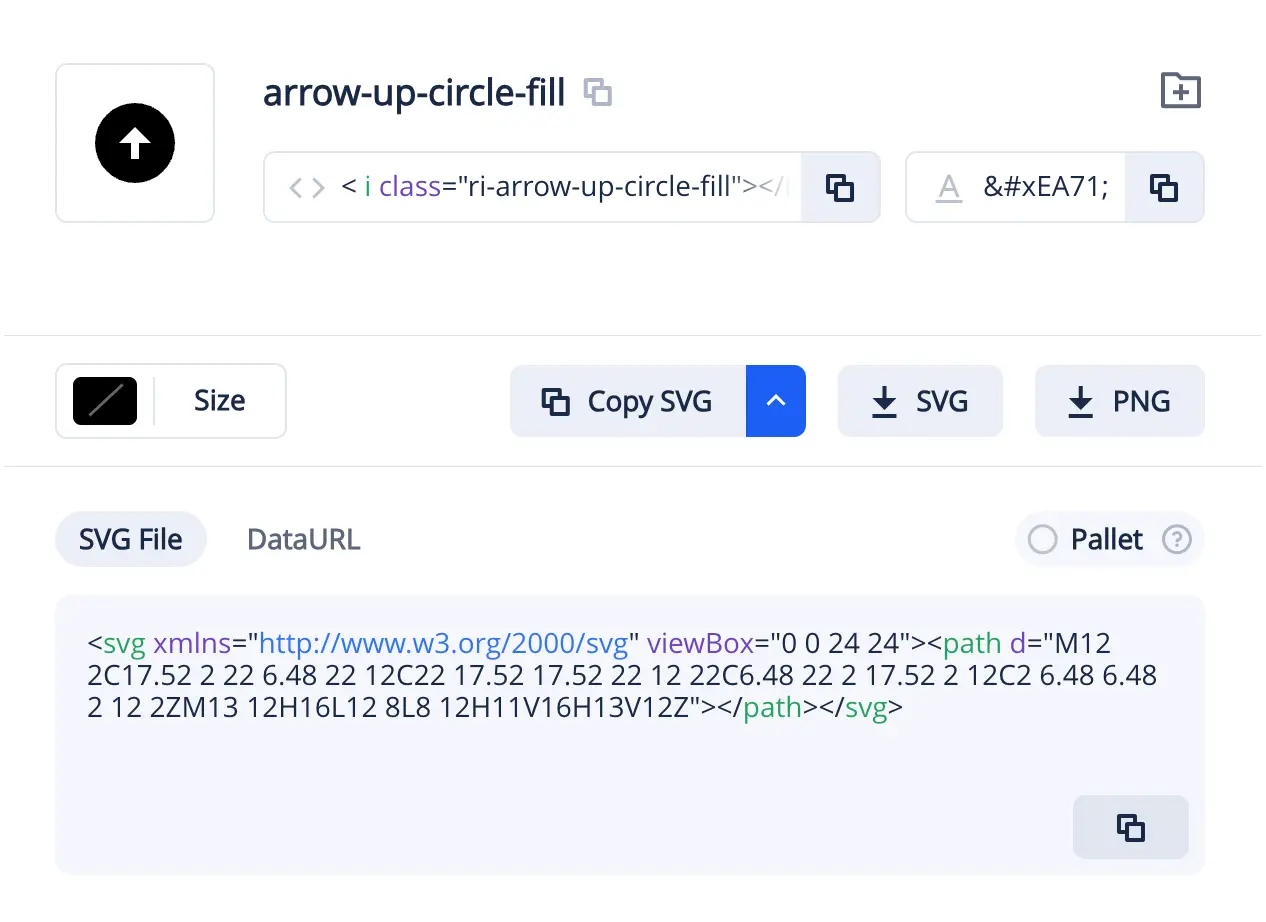Copy the &#xEA71; unicode value
This screenshot has height=922, width=1266.
1163,187
